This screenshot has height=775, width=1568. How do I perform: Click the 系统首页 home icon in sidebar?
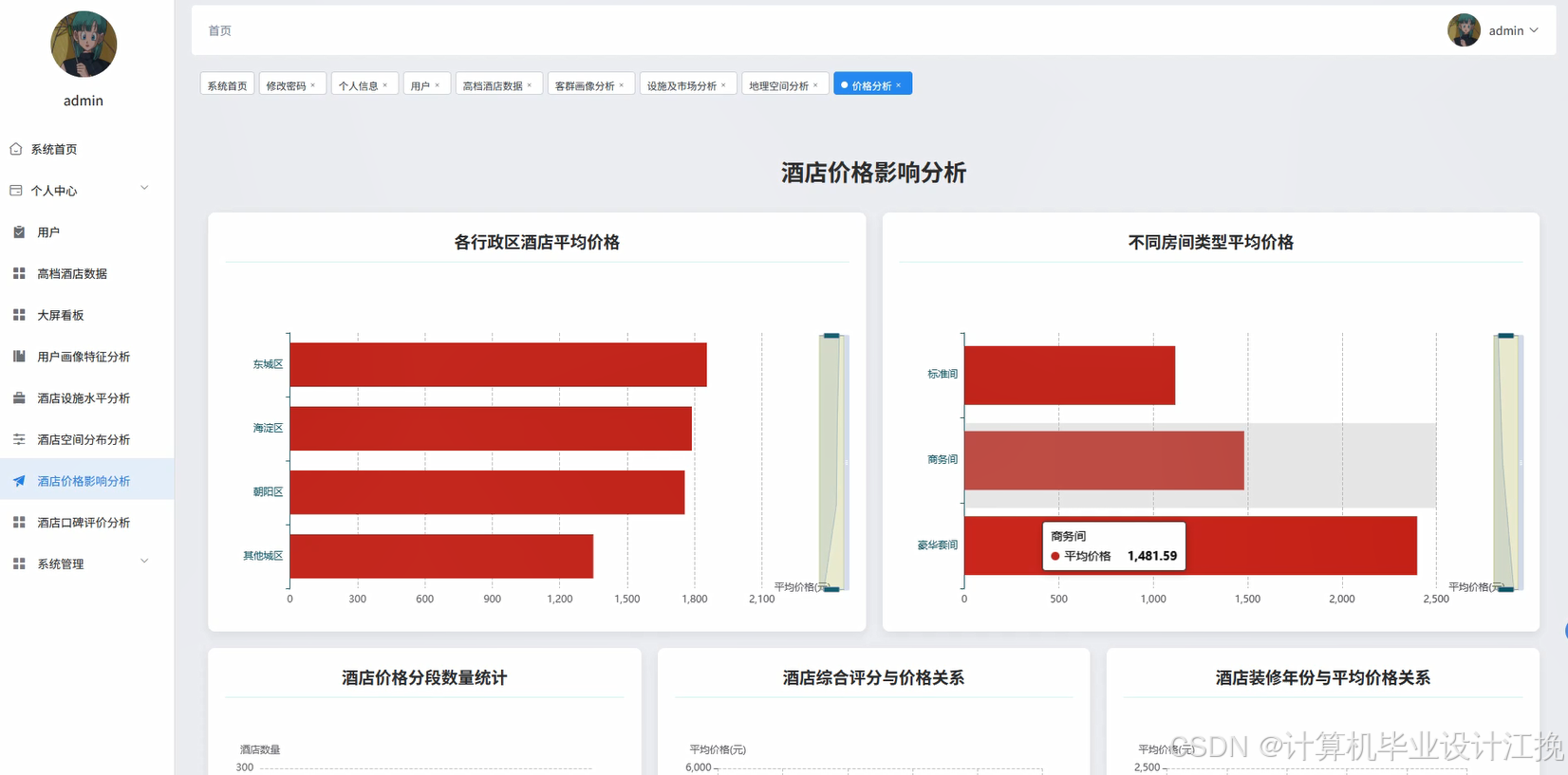click(x=16, y=149)
